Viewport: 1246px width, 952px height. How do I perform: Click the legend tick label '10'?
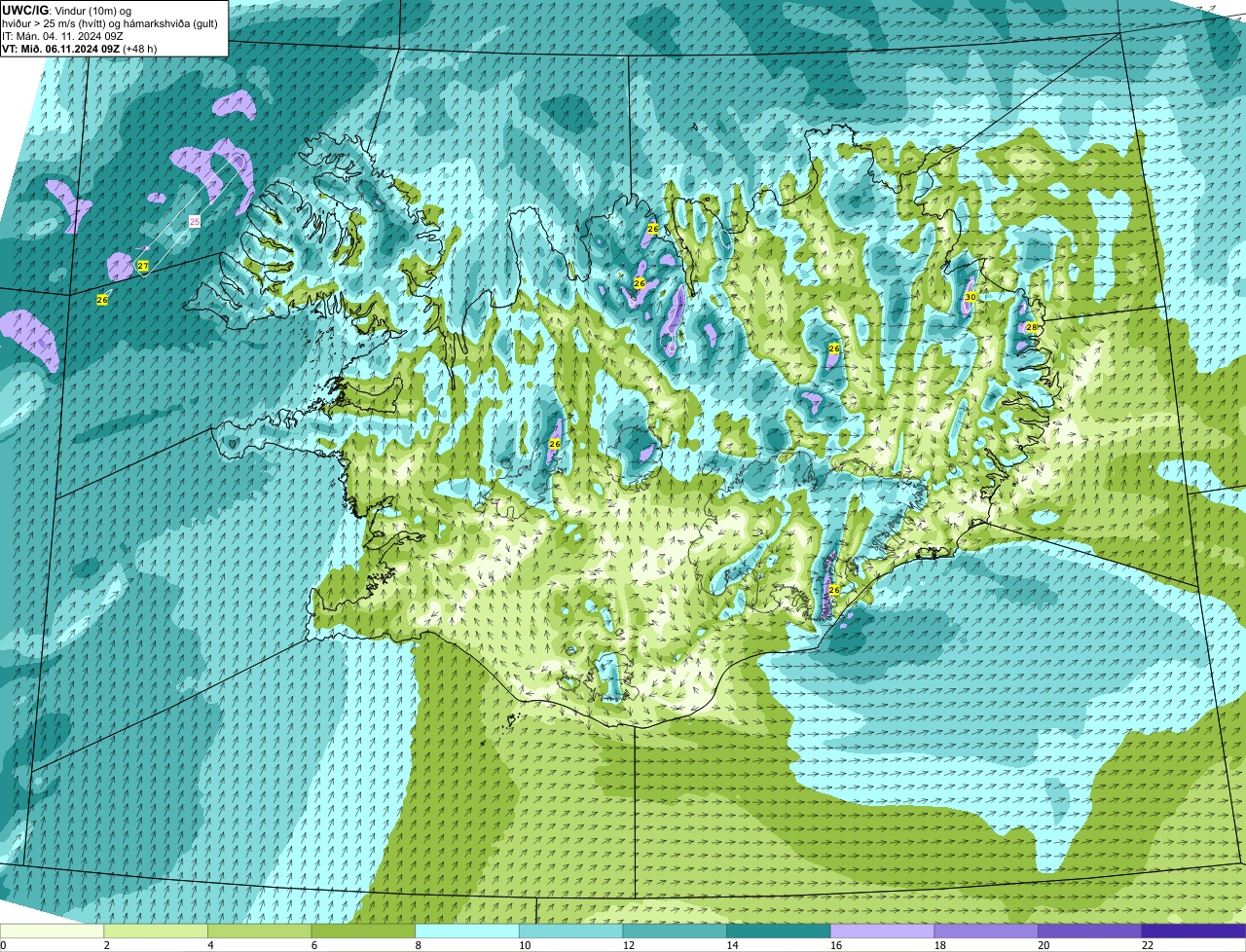[525, 945]
